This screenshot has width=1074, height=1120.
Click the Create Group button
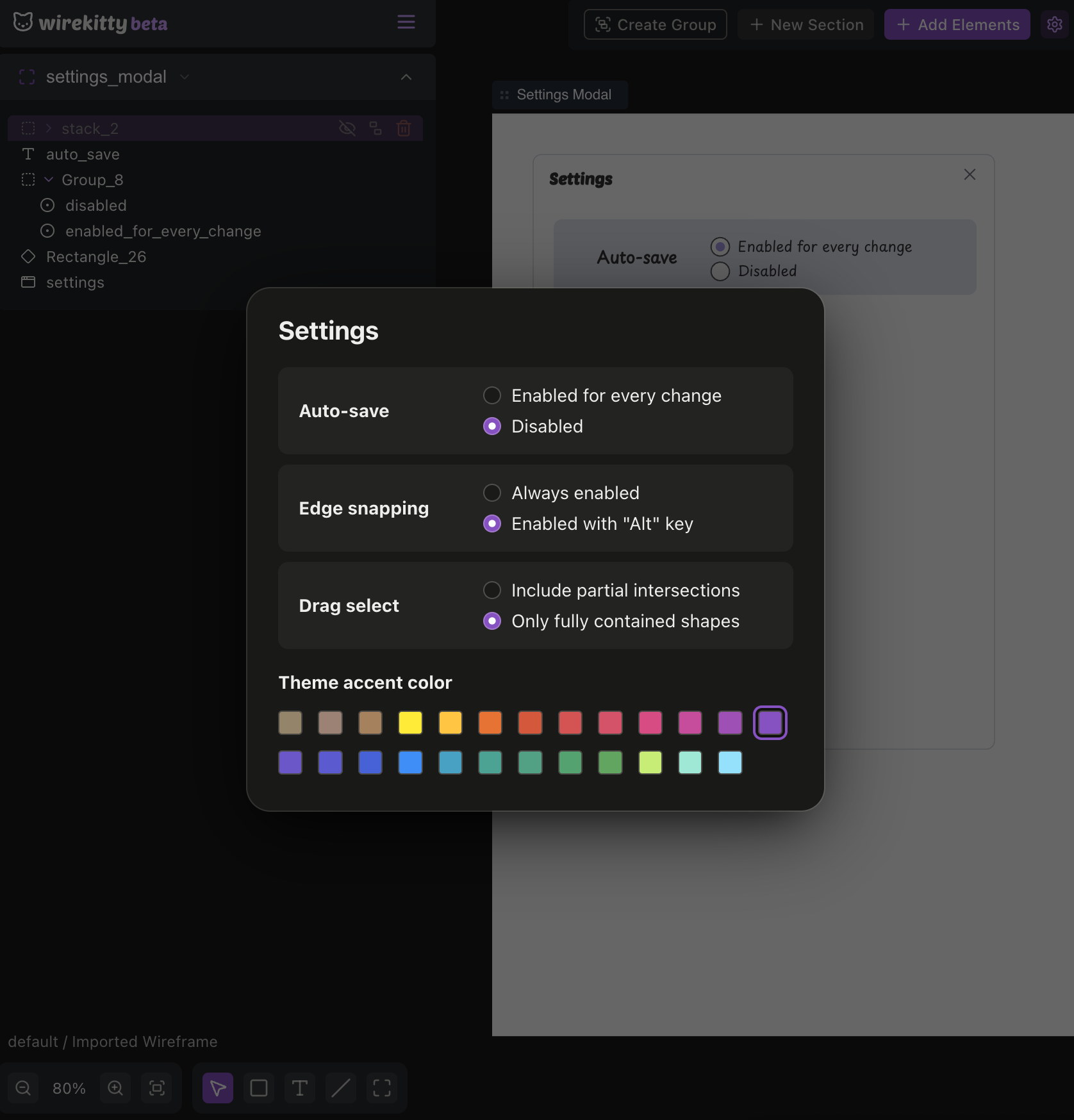(x=655, y=24)
